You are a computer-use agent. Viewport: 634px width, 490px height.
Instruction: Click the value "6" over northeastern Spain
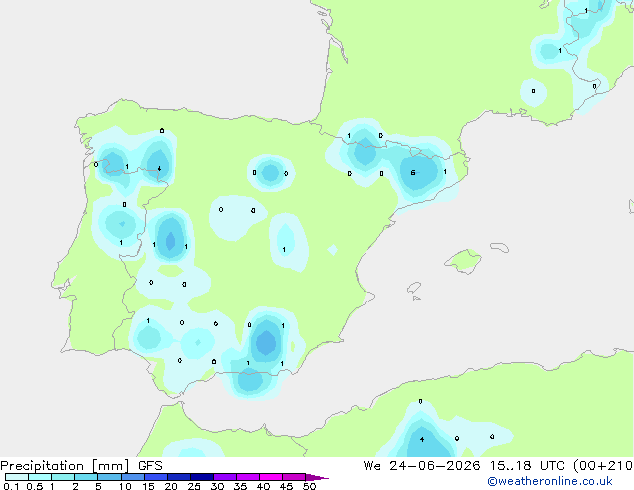click(413, 173)
